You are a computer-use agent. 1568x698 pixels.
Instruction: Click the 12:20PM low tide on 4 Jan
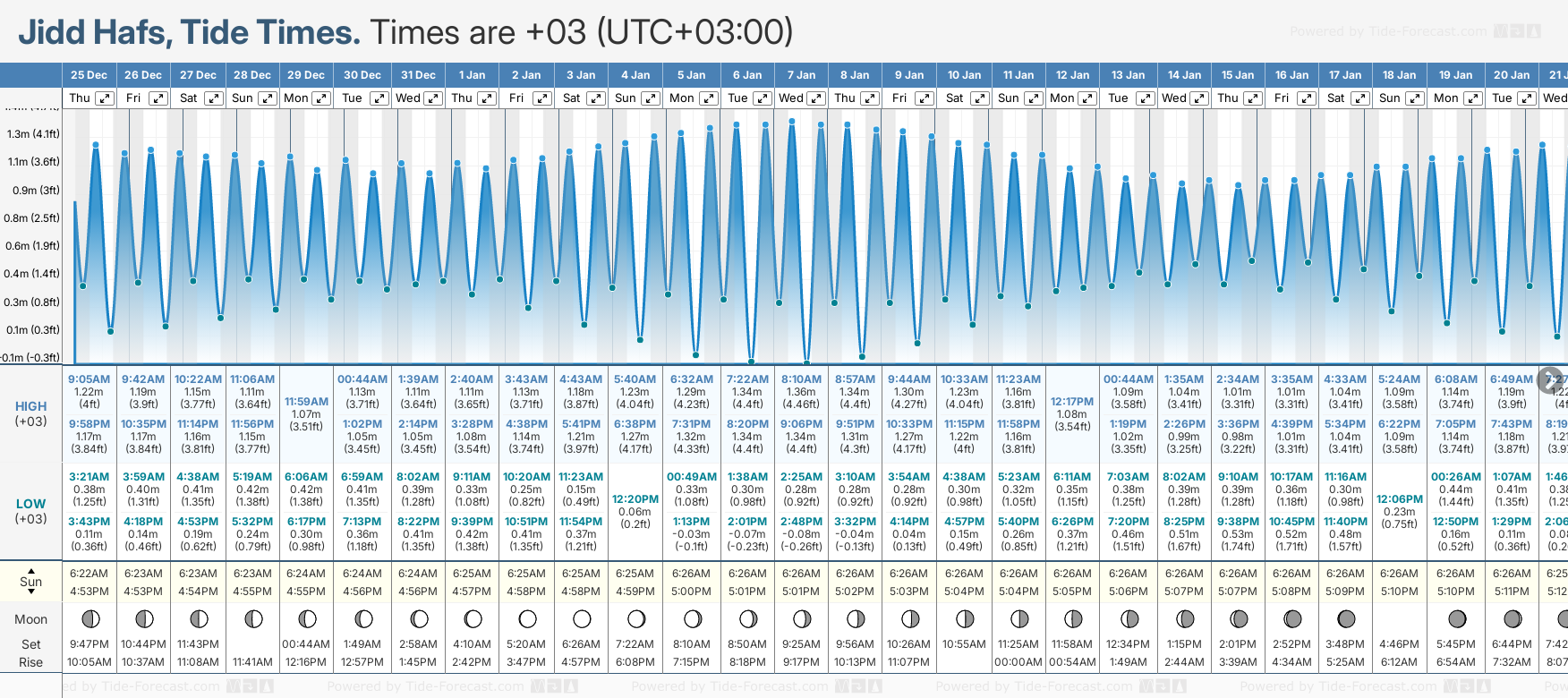tap(635, 499)
